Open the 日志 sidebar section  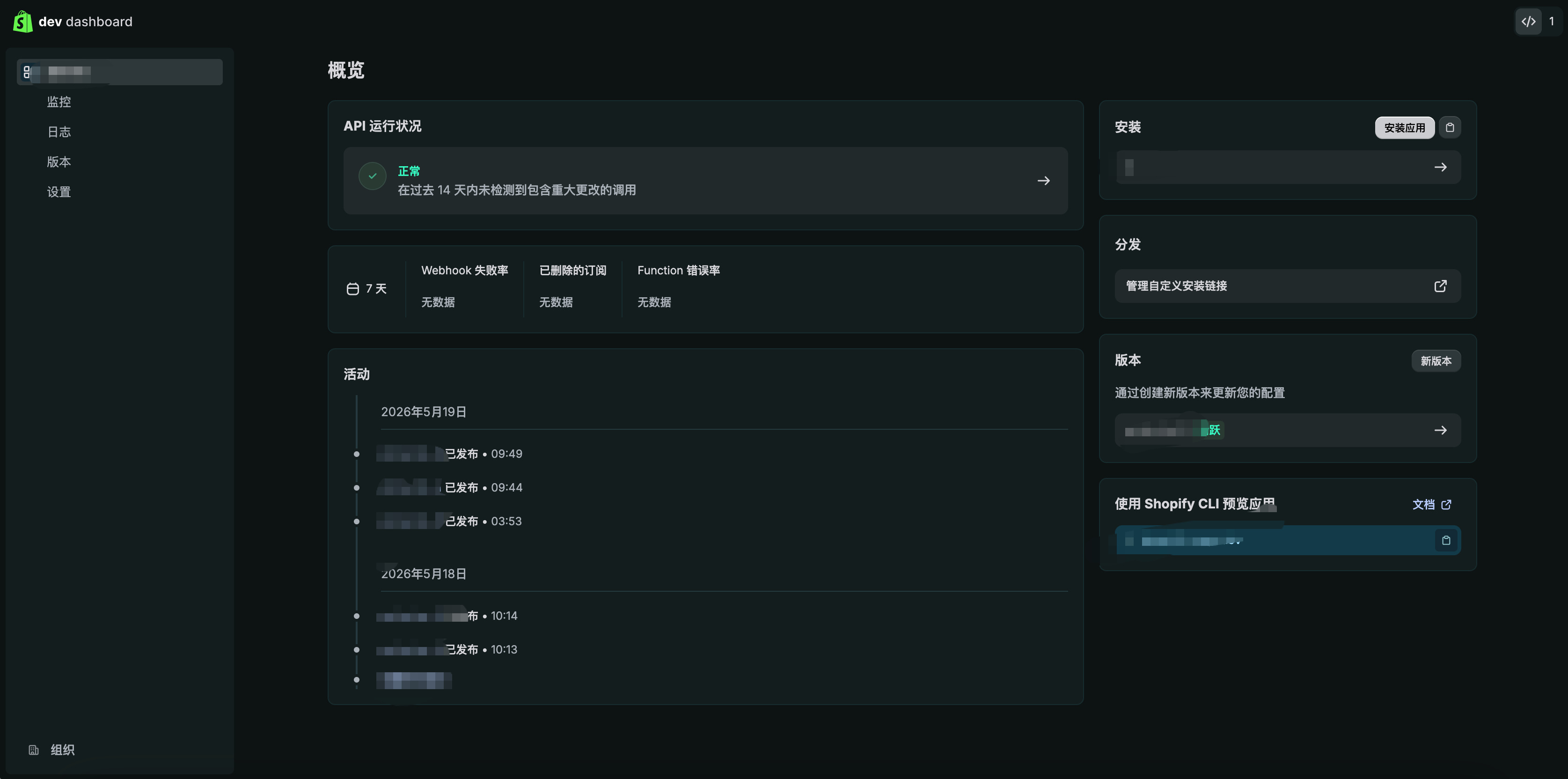59,132
